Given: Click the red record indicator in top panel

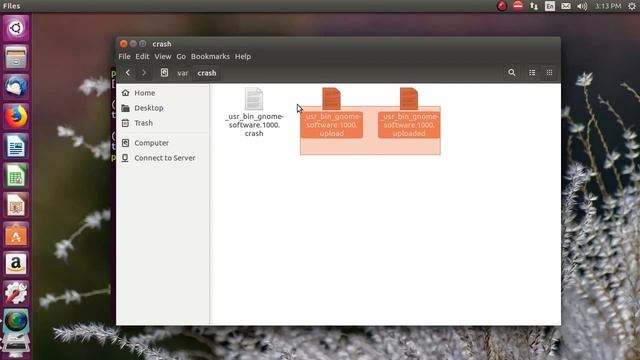Looking at the screenshot, I should [x=502, y=6].
